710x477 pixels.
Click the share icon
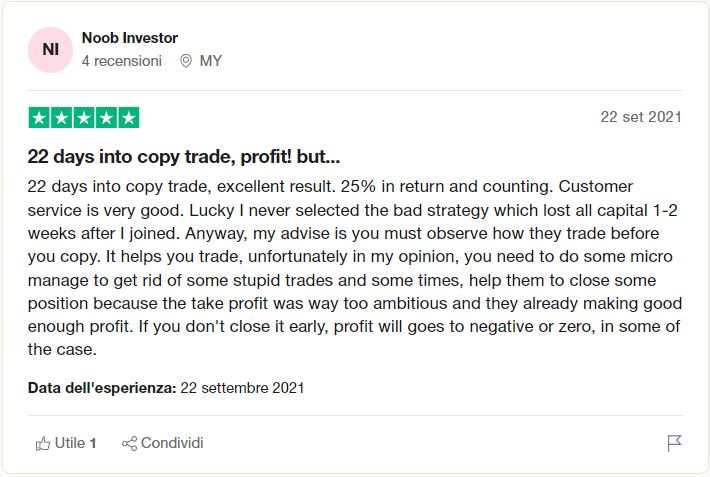[x=129, y=443]
